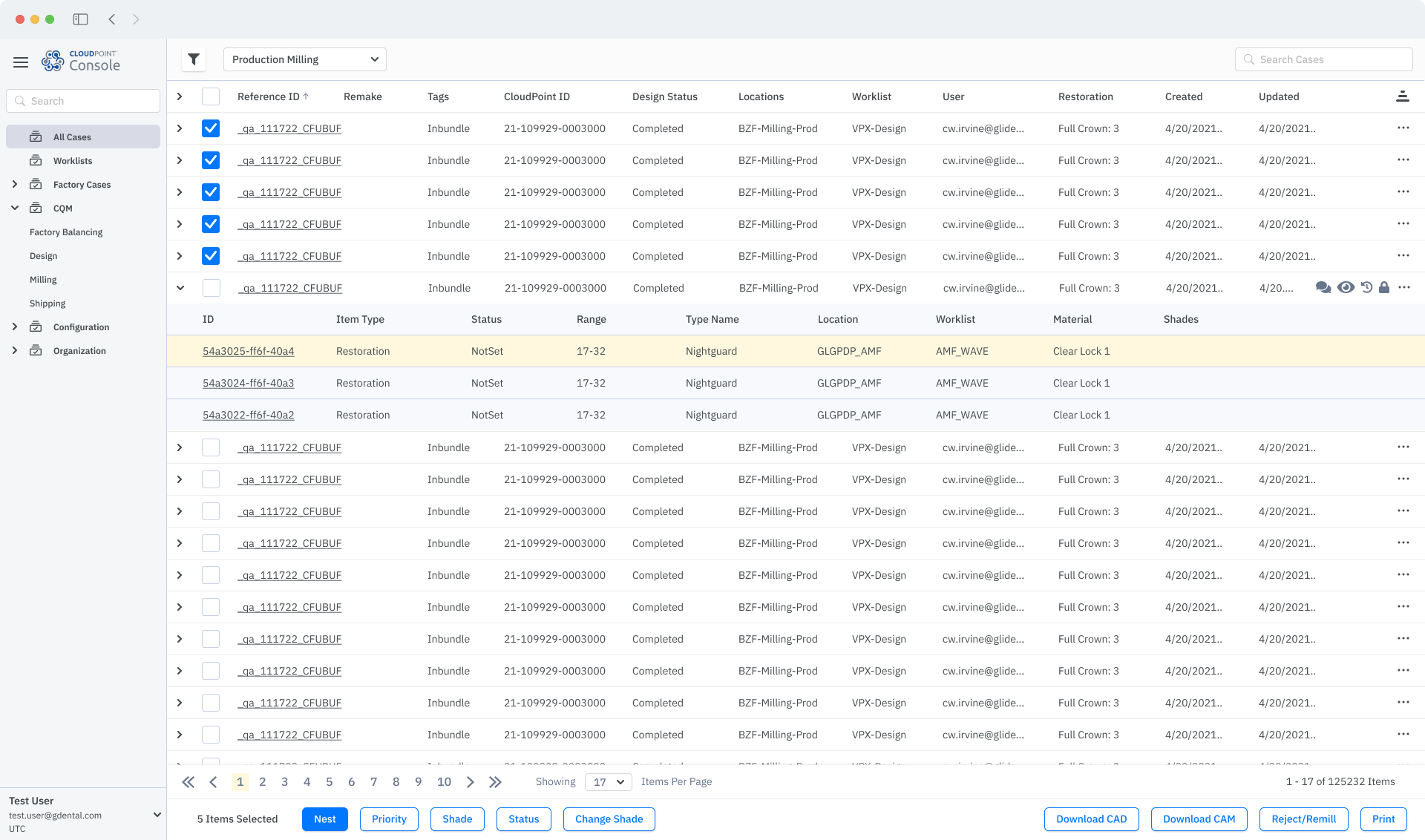View history via the clock icon on expanded row
1425x840 pixels.
coord(1367,287)
